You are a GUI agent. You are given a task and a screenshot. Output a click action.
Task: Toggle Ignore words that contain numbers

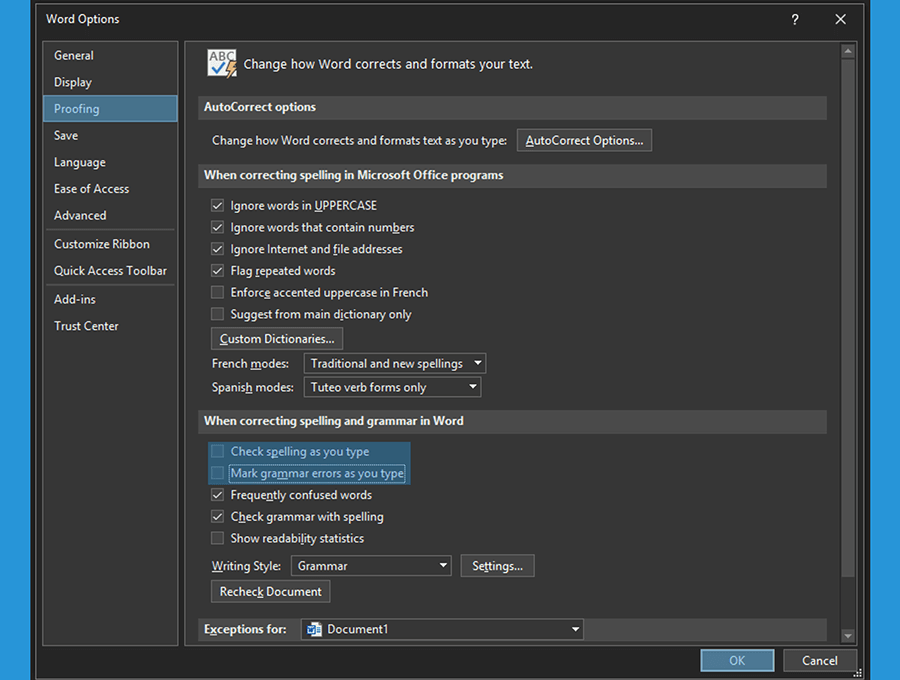pos(218,227)
